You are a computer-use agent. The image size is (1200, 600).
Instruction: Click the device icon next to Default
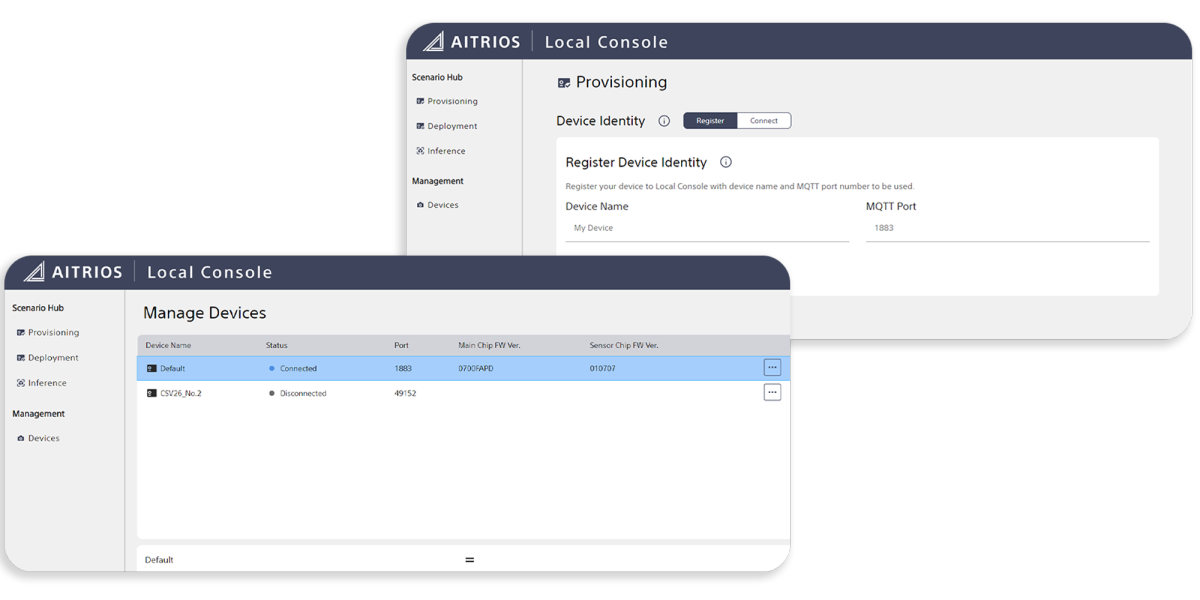151,368
